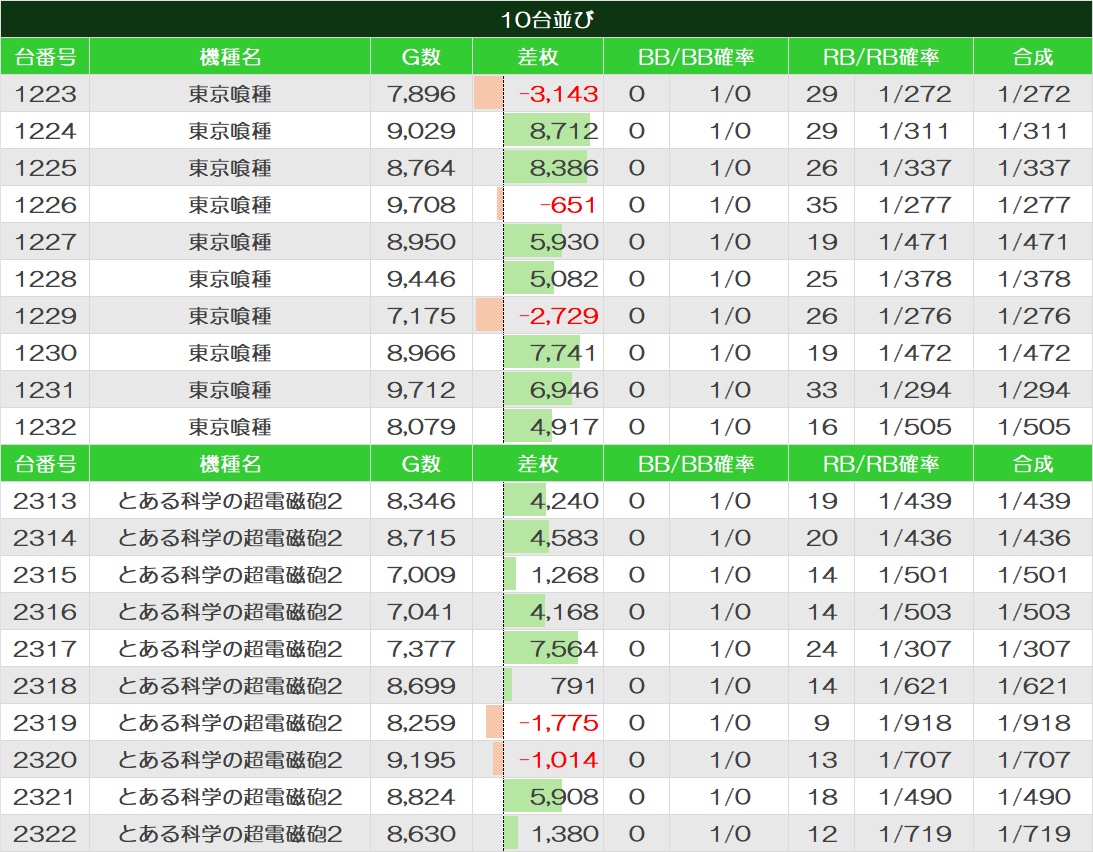Click とある科学の超電磁砲2 in row 2321
The height and width of the screenshot is (852, 1093).
click(x=230, y=796)
